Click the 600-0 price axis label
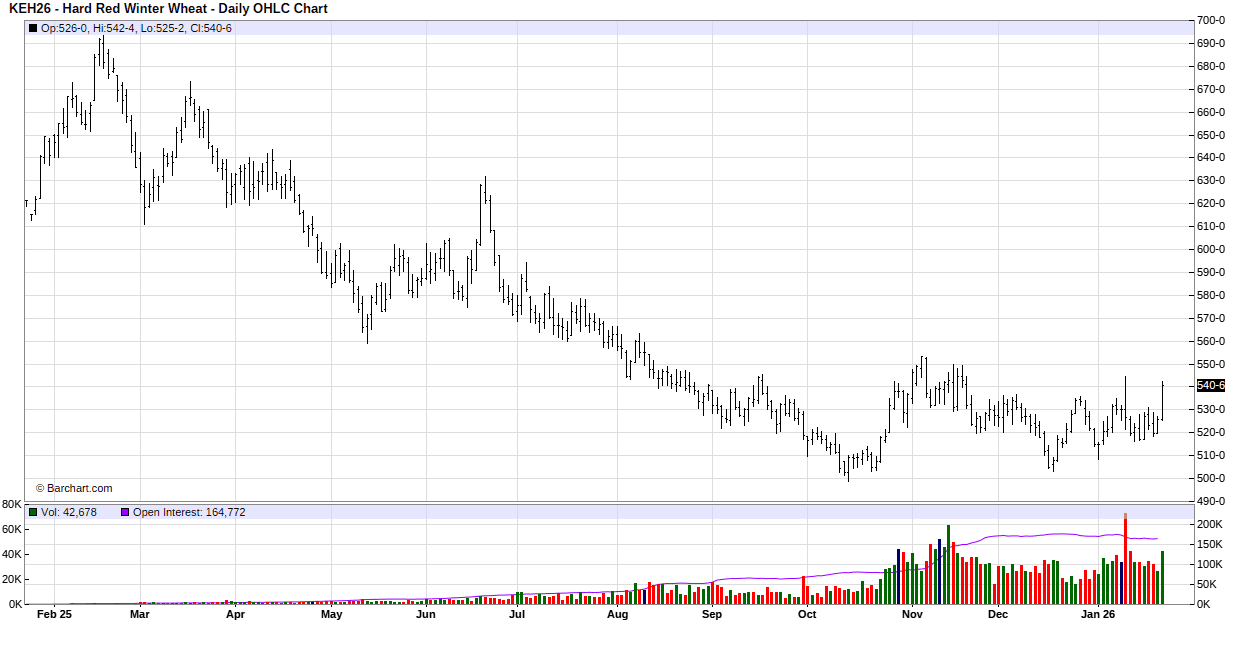1236x645 pixels. pyautogui.click(x=1211, y=249)
